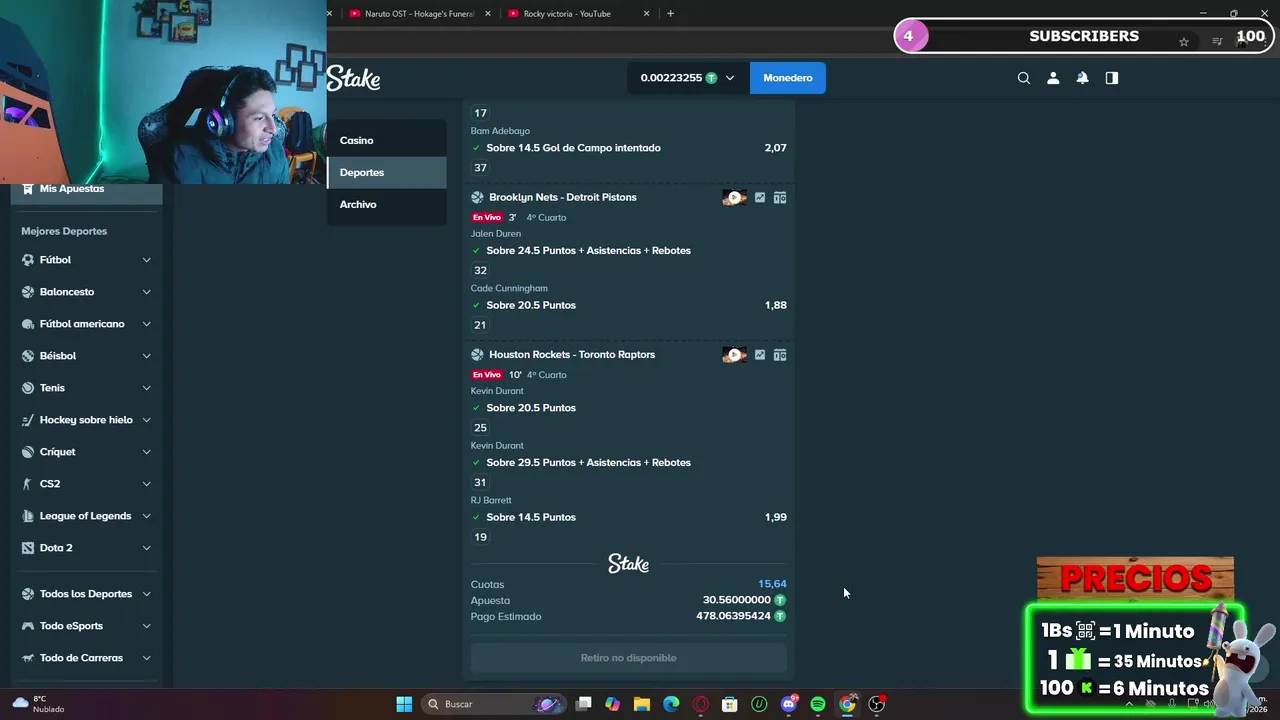The width and height of the screenshot is (1280, 720).
Task: Play the Brooklyn Nets - Detroit Pistons live stream
Action: click(735, 198)
